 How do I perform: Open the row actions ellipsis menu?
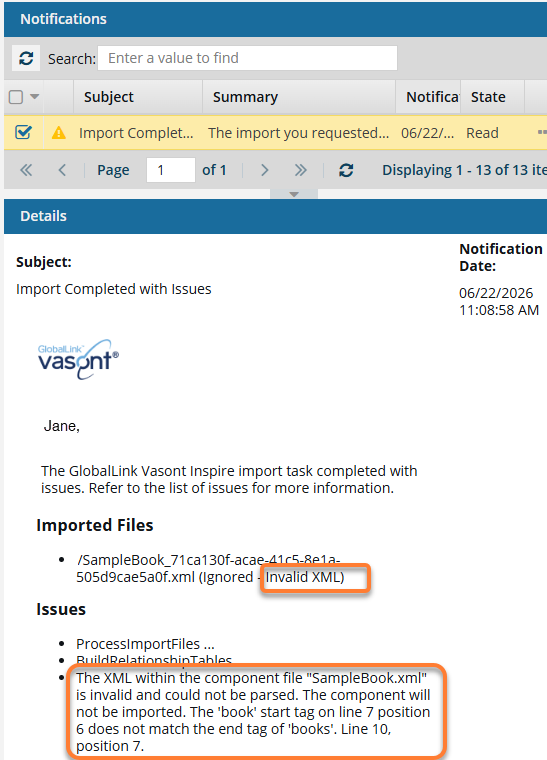542,132
